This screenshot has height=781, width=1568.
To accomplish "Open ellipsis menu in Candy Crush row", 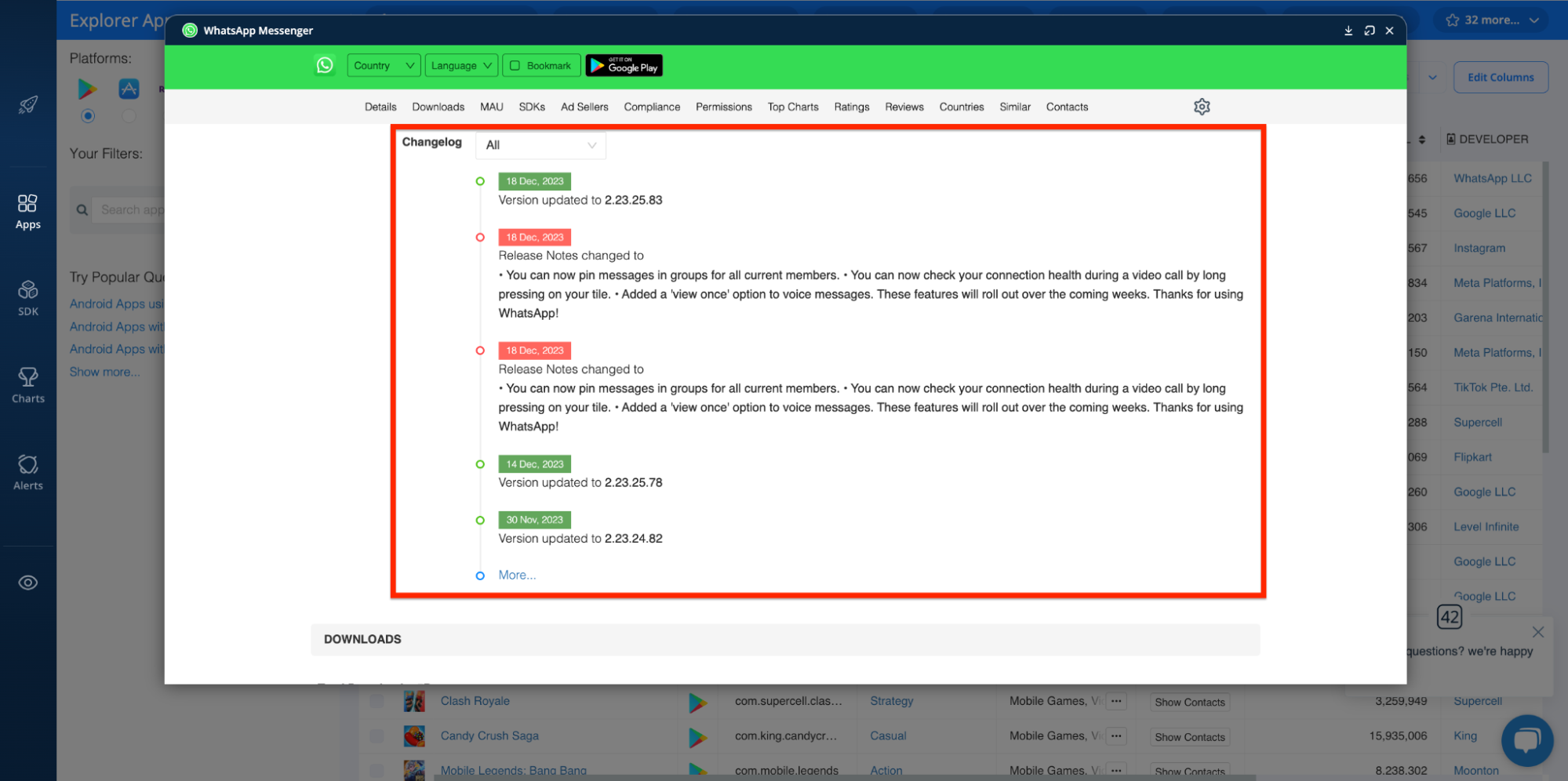I will [x=1116, y=736].
